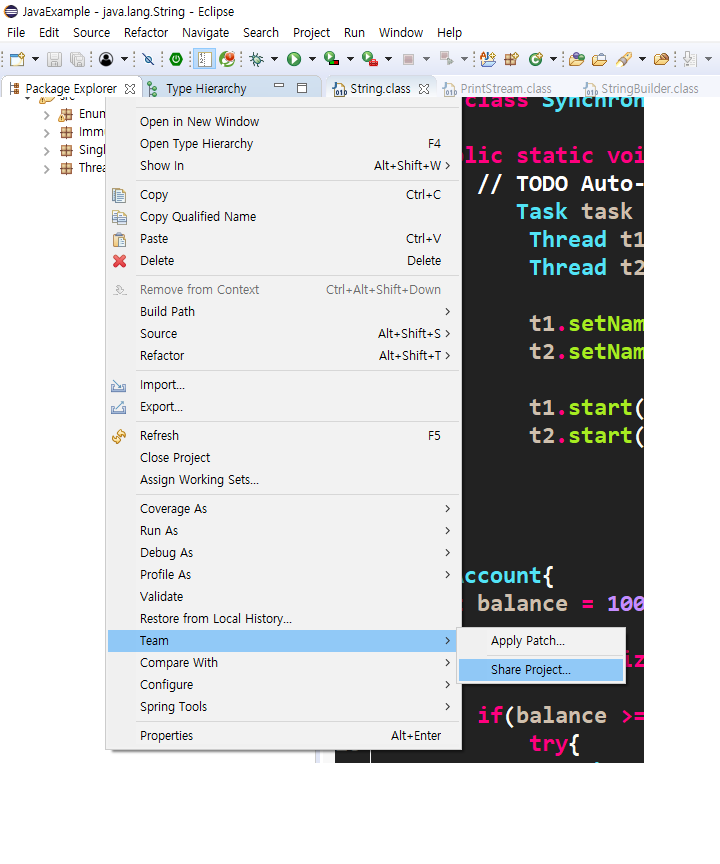Image resolution: width=720 pixels, height=864 pixels.
Task: Click the green Run button
Action: click(294, 59)
